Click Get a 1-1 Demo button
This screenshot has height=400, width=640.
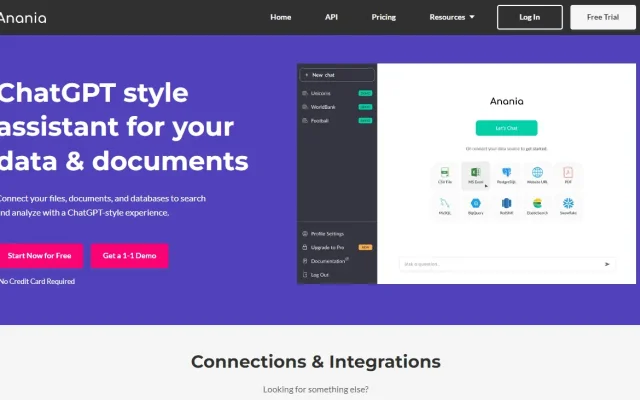(129, 256)
